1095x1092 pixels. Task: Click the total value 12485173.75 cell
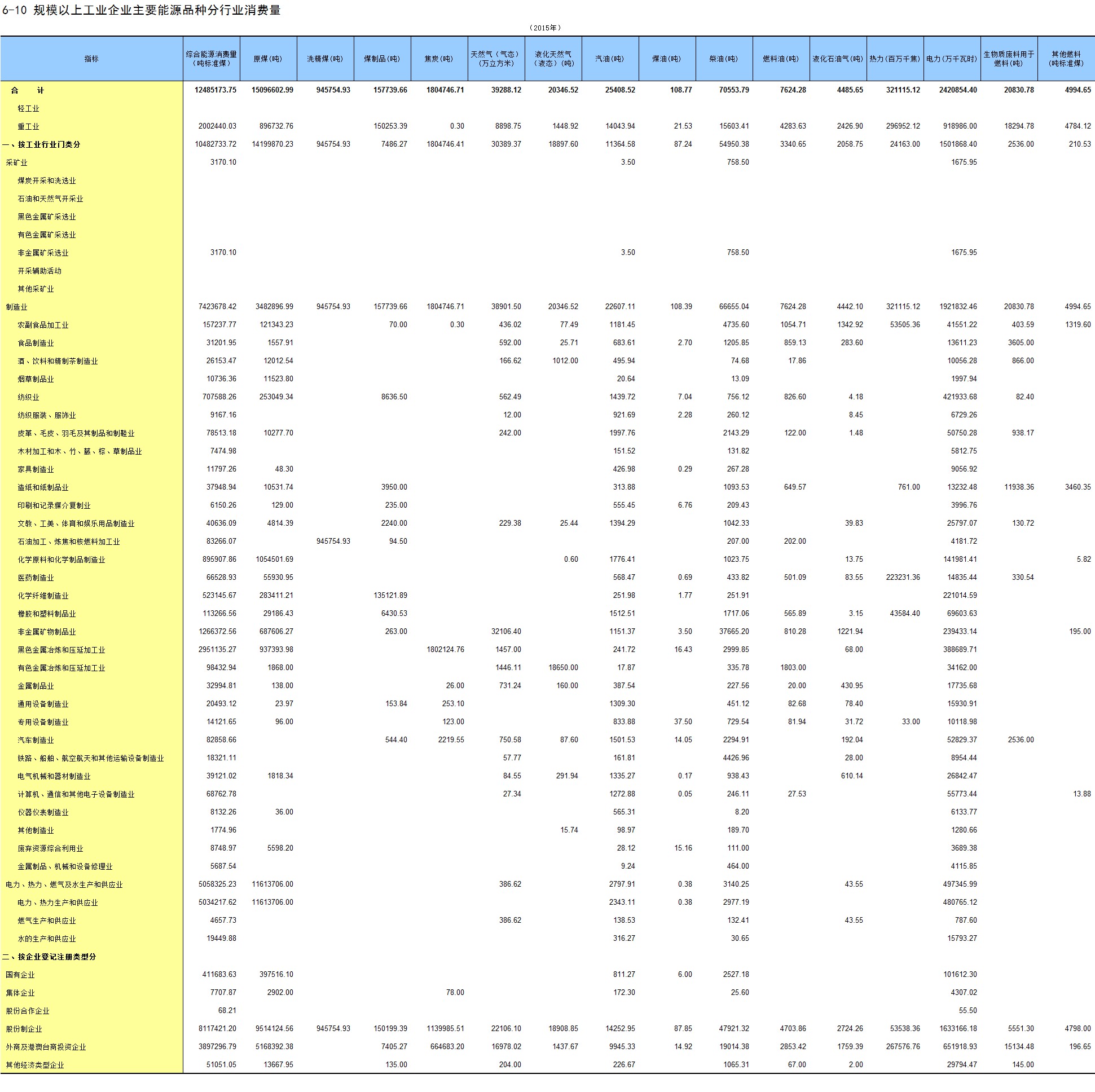coord(215,90)
